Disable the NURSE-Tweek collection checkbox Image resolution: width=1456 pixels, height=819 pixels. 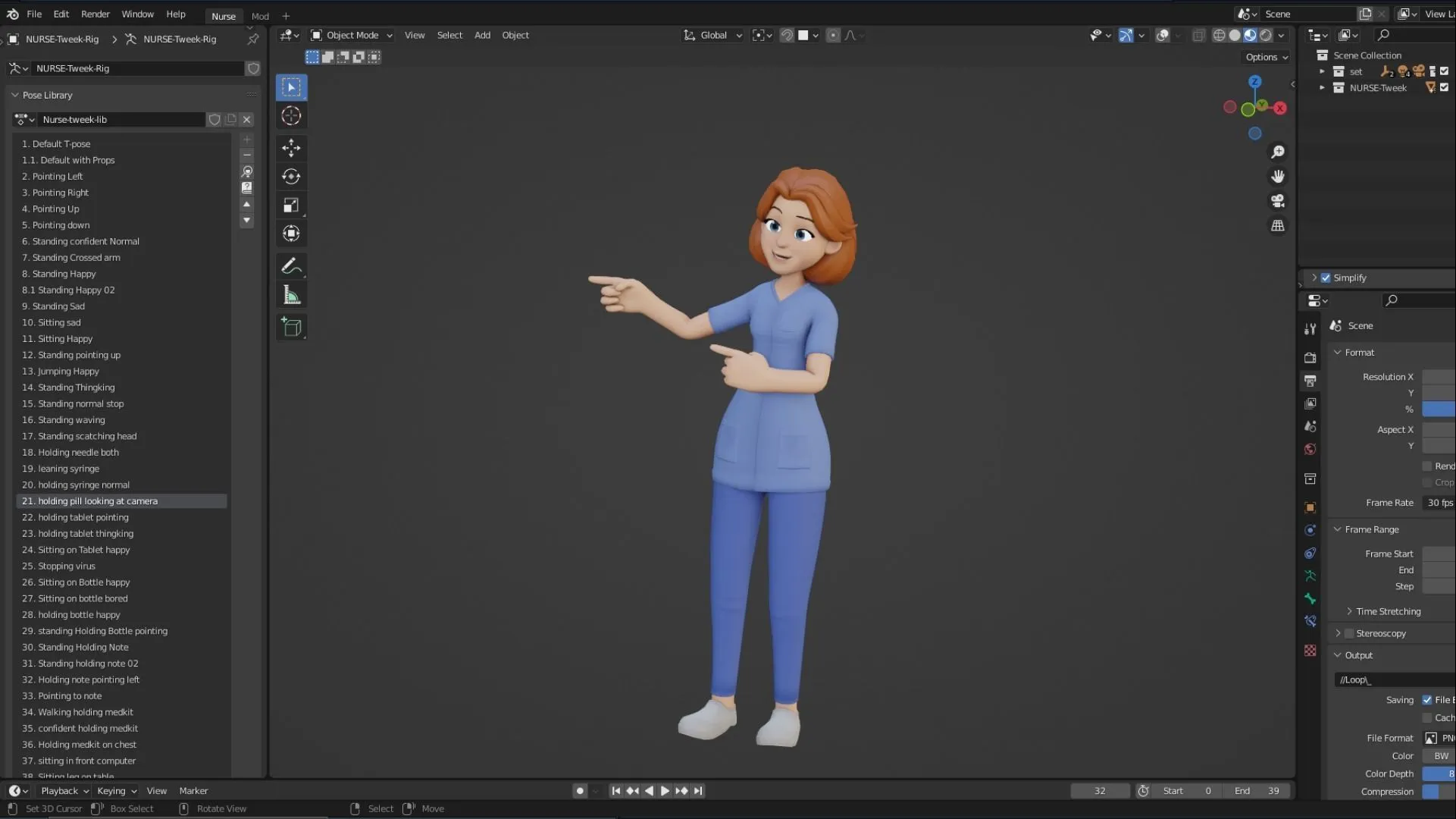pos(1445,88)
